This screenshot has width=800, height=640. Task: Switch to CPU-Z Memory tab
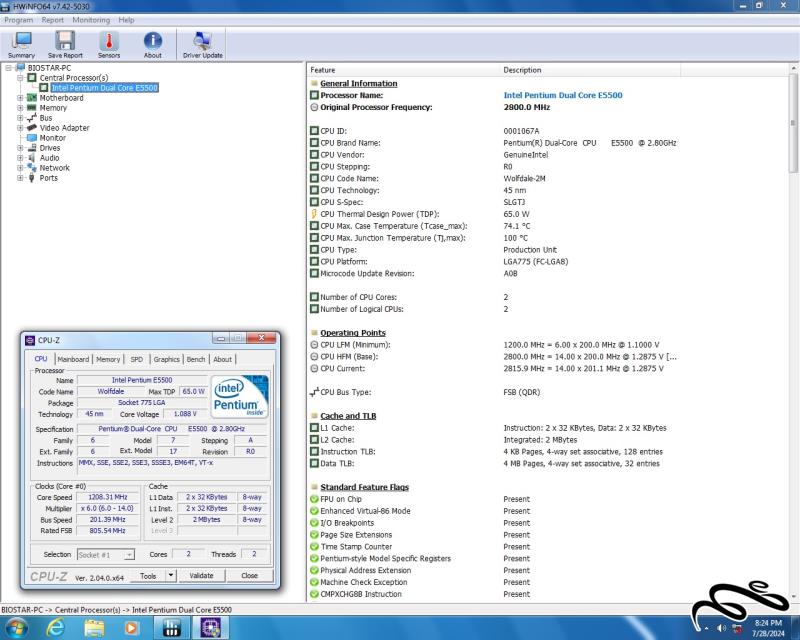pos(108,359)
